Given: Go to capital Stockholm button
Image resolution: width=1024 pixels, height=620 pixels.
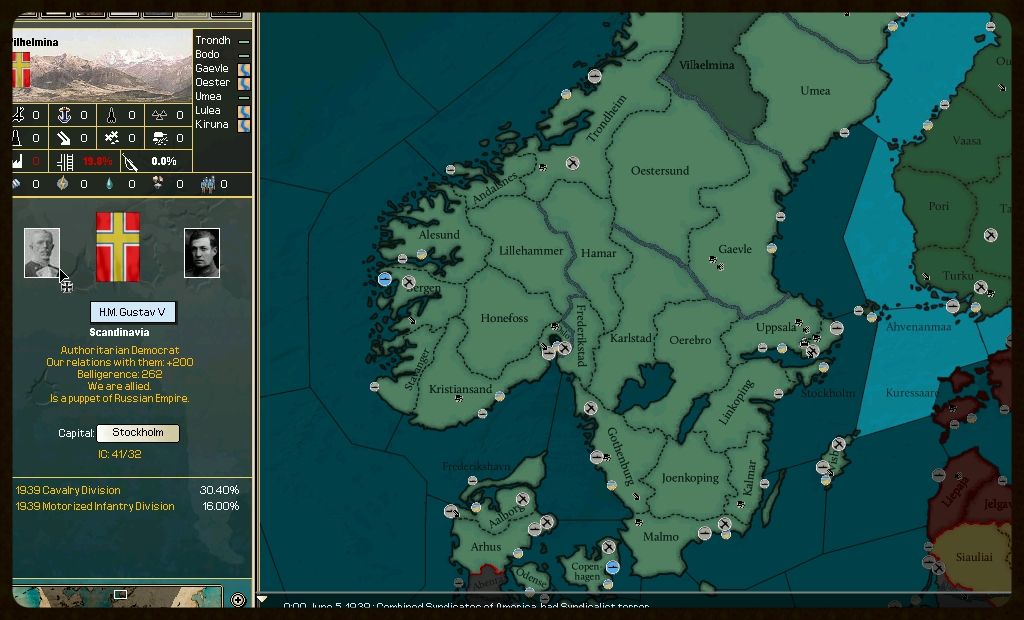Looking at the screenshot, I should tap(137, 433).
